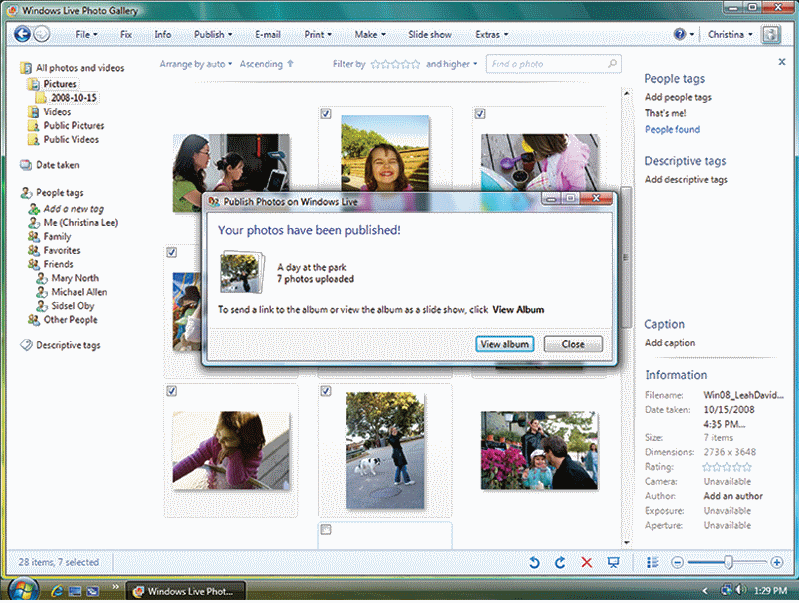This screenshot has height=603, width=799.
Task: Open the Extras menu
Action: [491, 34]
